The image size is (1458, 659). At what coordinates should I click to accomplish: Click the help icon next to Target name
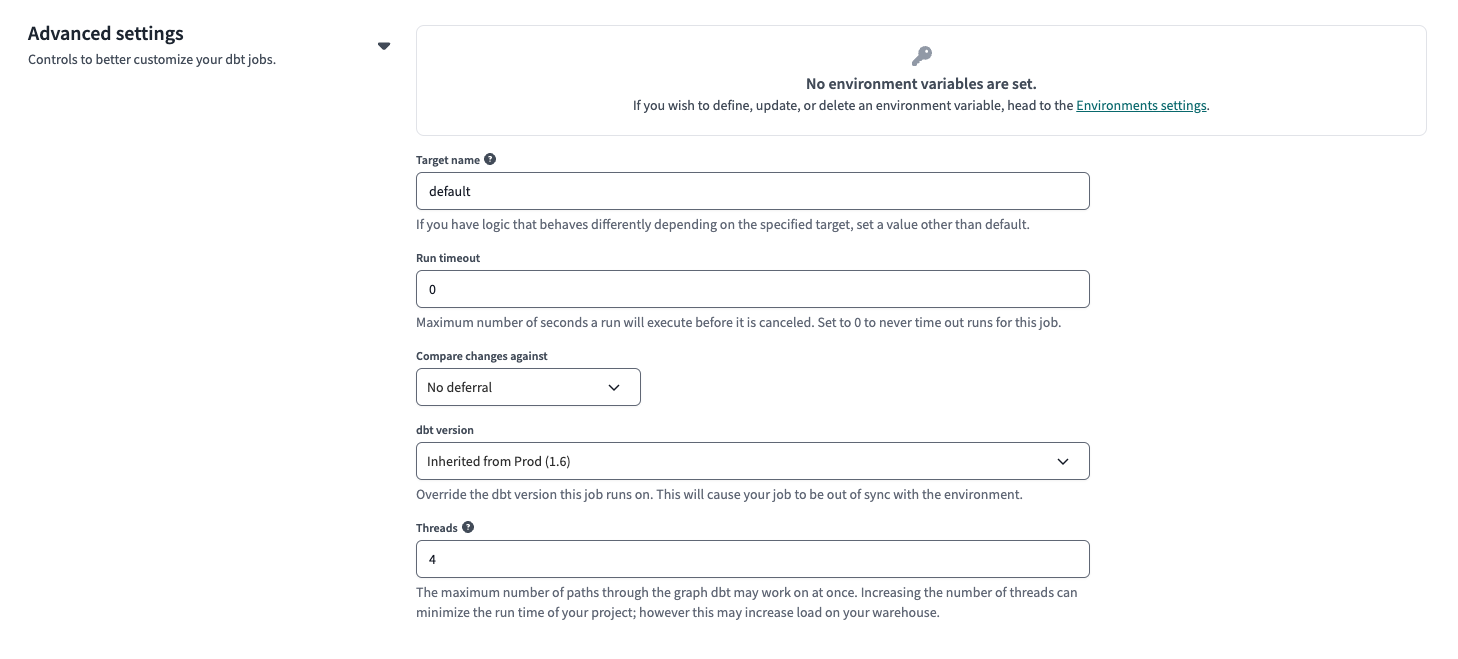(x=490, y=158)
